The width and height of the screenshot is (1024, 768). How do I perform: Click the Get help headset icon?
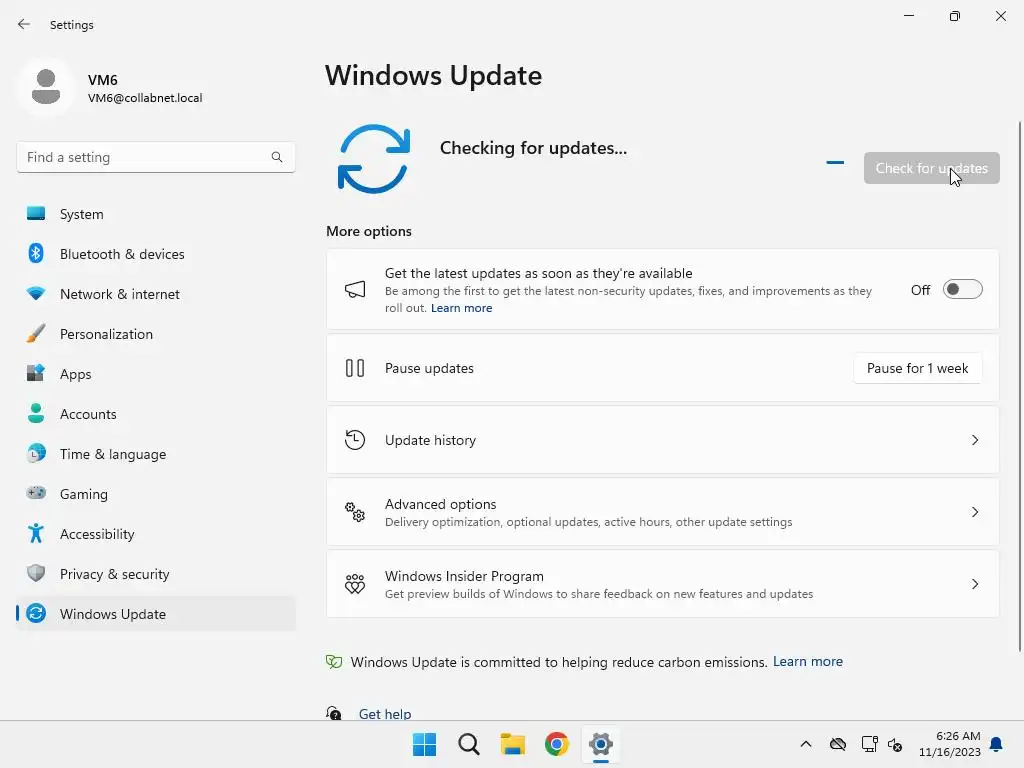point(334,713)
